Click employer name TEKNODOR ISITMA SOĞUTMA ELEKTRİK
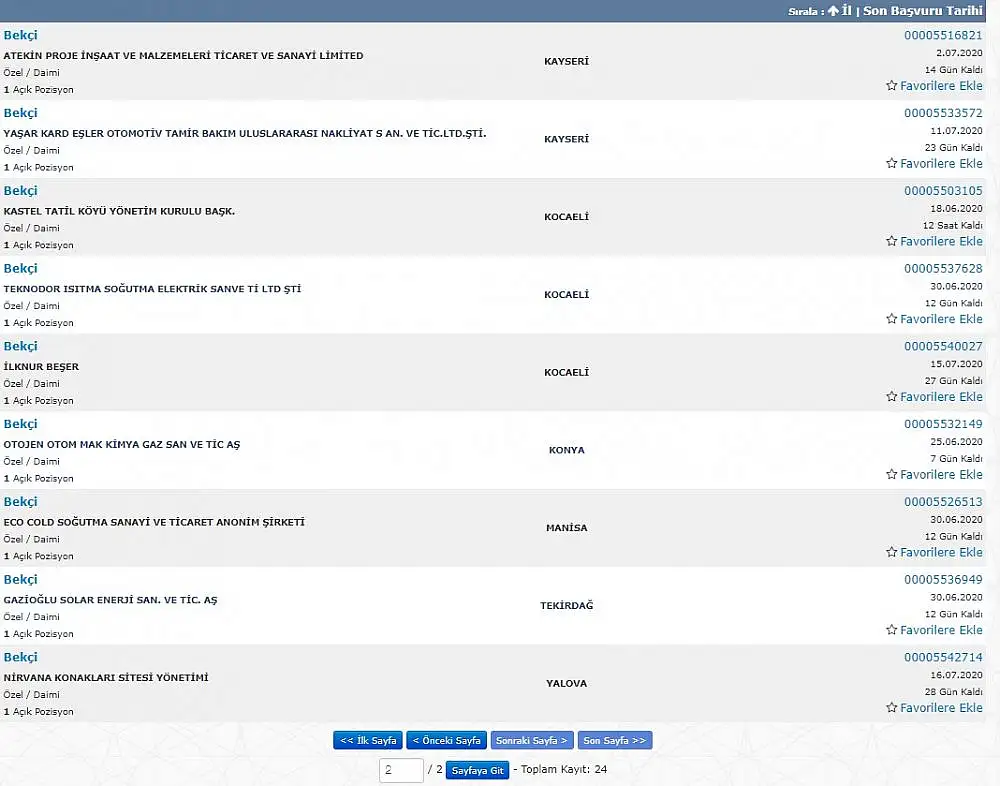The height and width of the screenshot is (786, 1000). point(152,289)
